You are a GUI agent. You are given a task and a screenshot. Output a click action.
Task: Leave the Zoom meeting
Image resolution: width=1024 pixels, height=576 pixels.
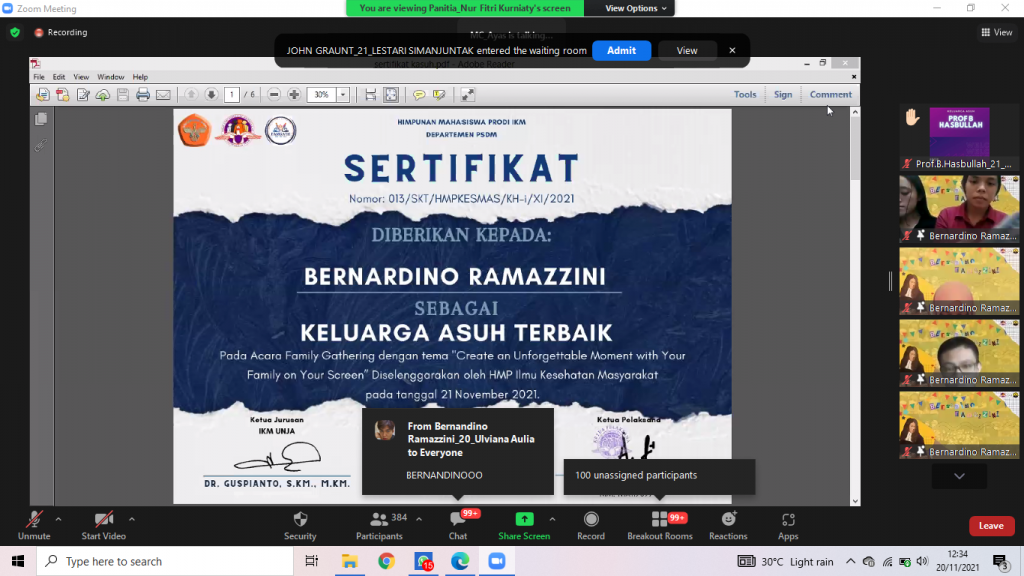[x=991, y=525]
